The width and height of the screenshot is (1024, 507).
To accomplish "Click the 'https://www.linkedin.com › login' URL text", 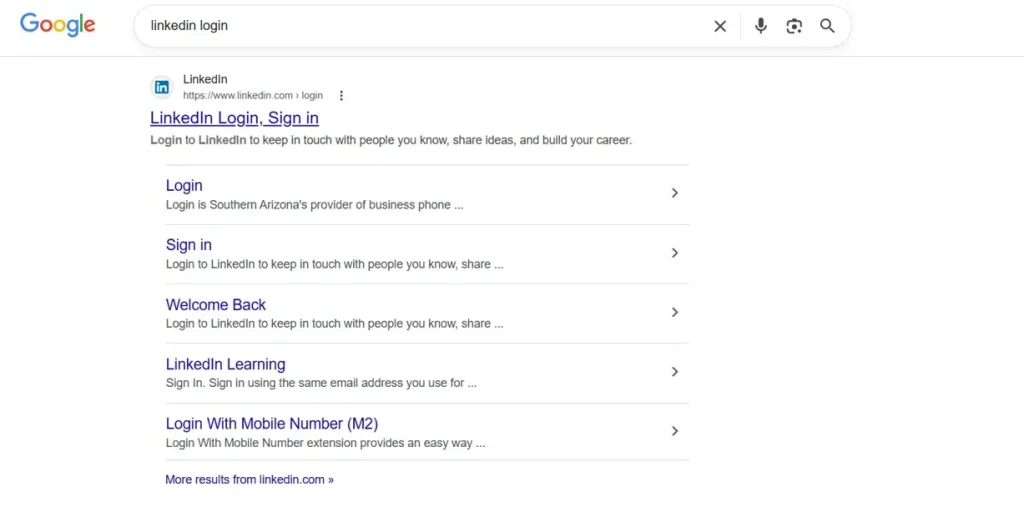I will point(253,95).
